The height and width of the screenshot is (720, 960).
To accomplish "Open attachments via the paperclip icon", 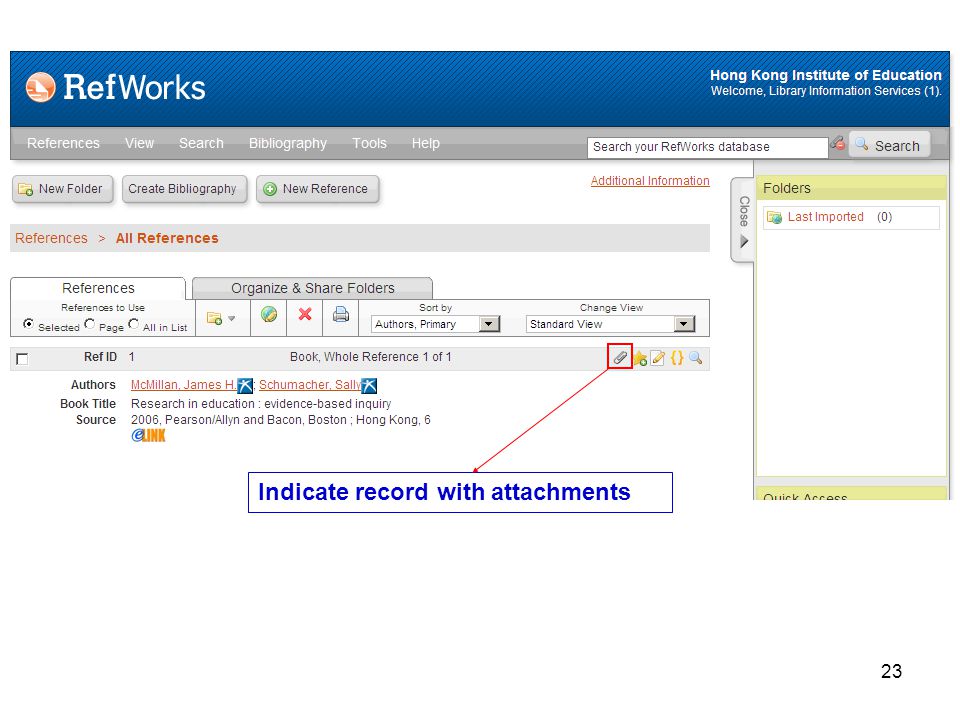I will pyautogui.click(x=620, y=358).
